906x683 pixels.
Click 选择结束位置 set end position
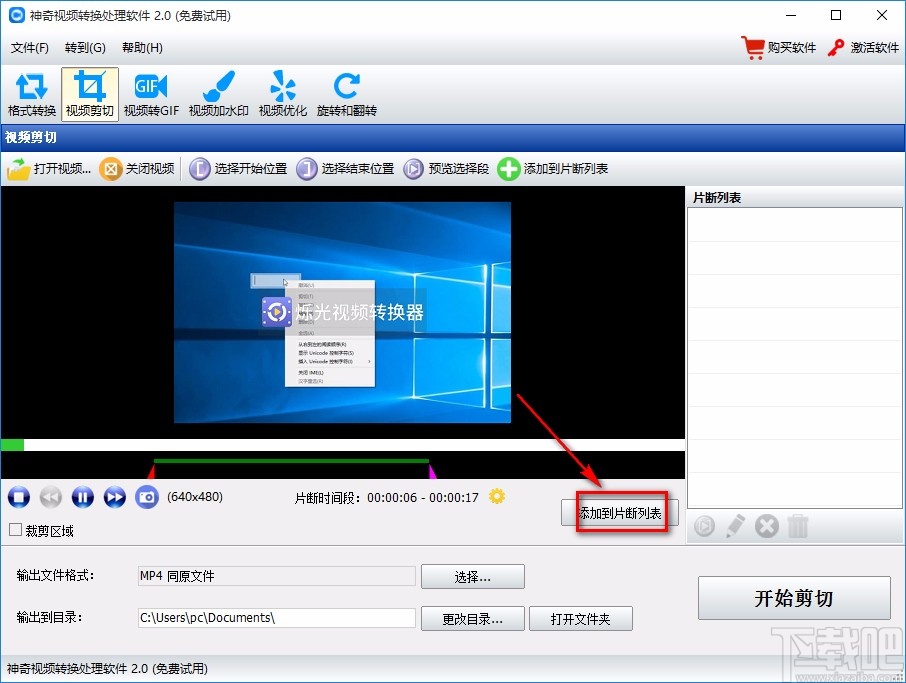tap(345, 169)
